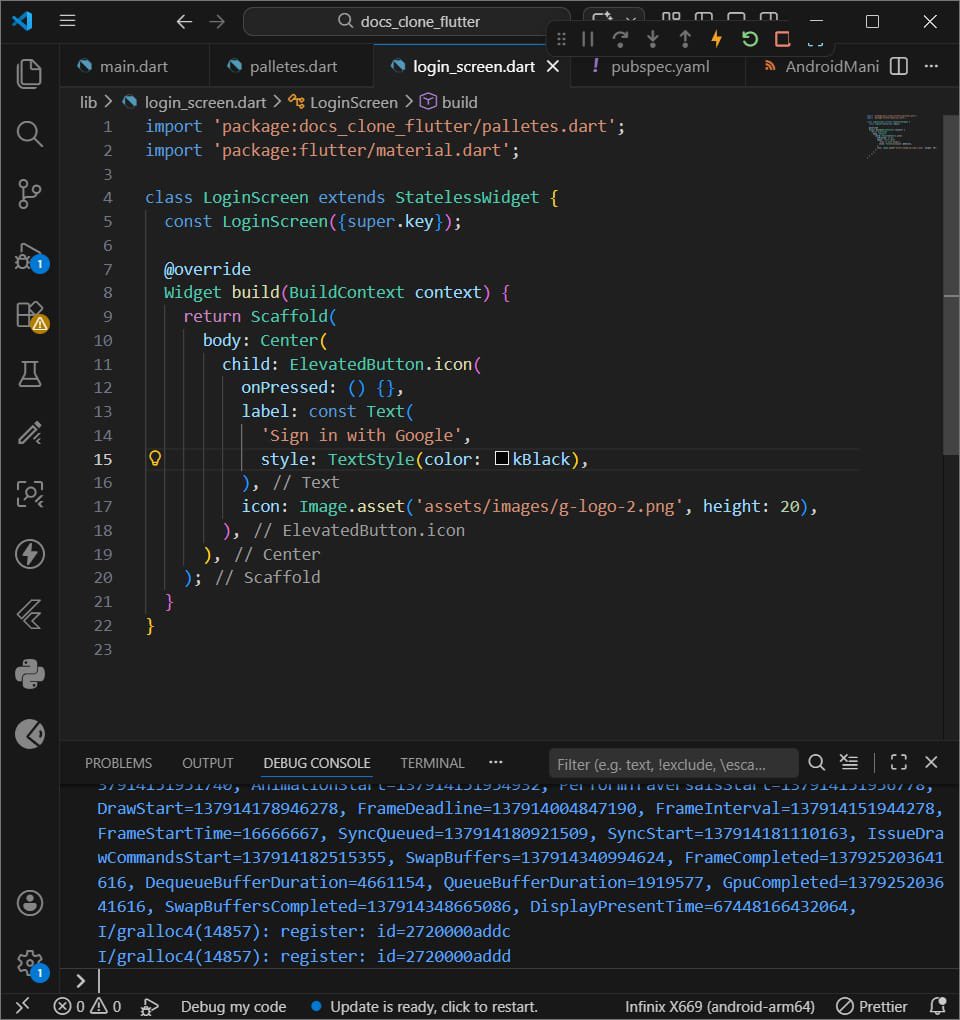
Task: Open Run and Debug view with badge
Action: click(x=31, y=256)
